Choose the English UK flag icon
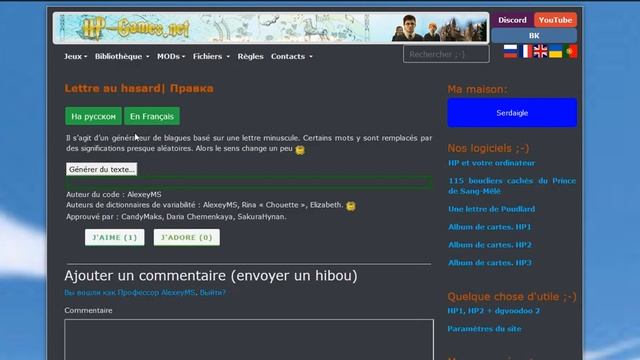Viewport: 640px width, 360px height. [540, 51]
